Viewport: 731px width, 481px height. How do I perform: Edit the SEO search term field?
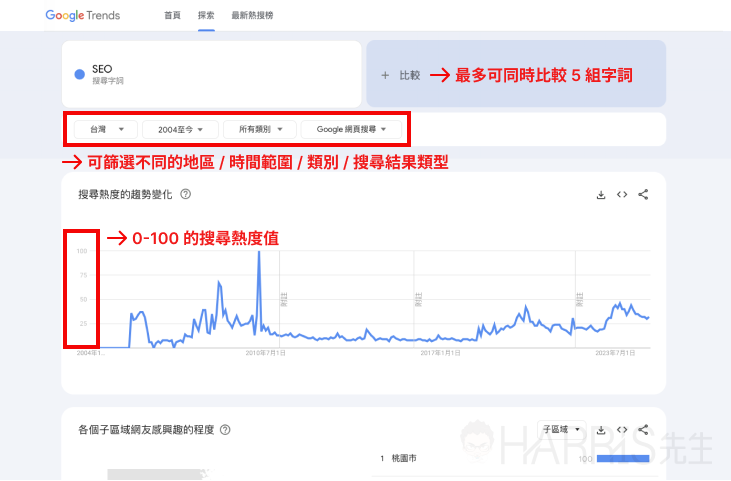point(212,74)
